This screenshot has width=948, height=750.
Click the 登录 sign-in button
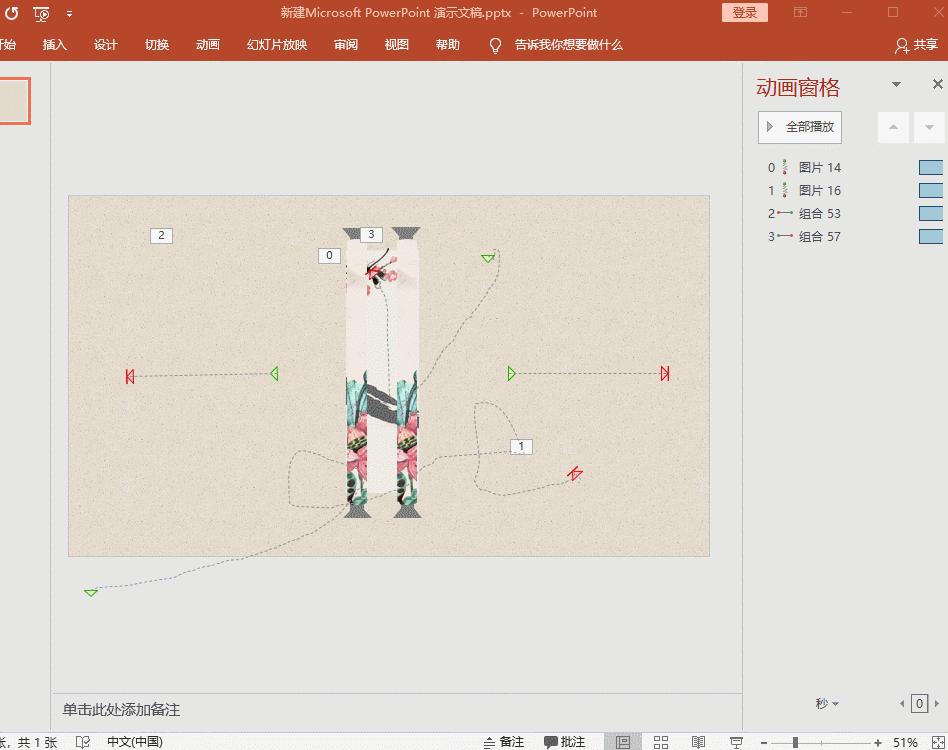(x=744, y=12)
